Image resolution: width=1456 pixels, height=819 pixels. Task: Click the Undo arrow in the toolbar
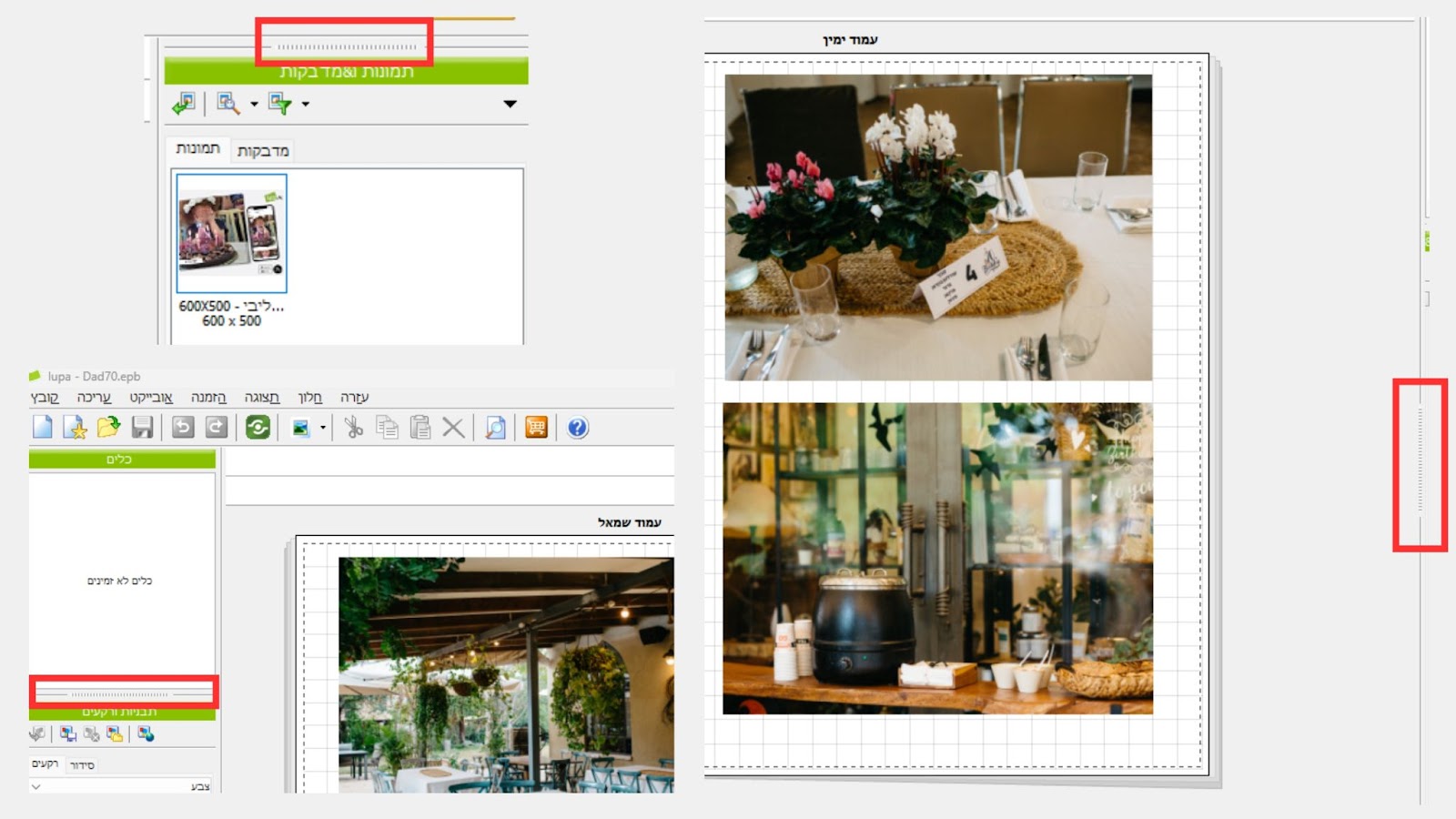coord(183,427)
